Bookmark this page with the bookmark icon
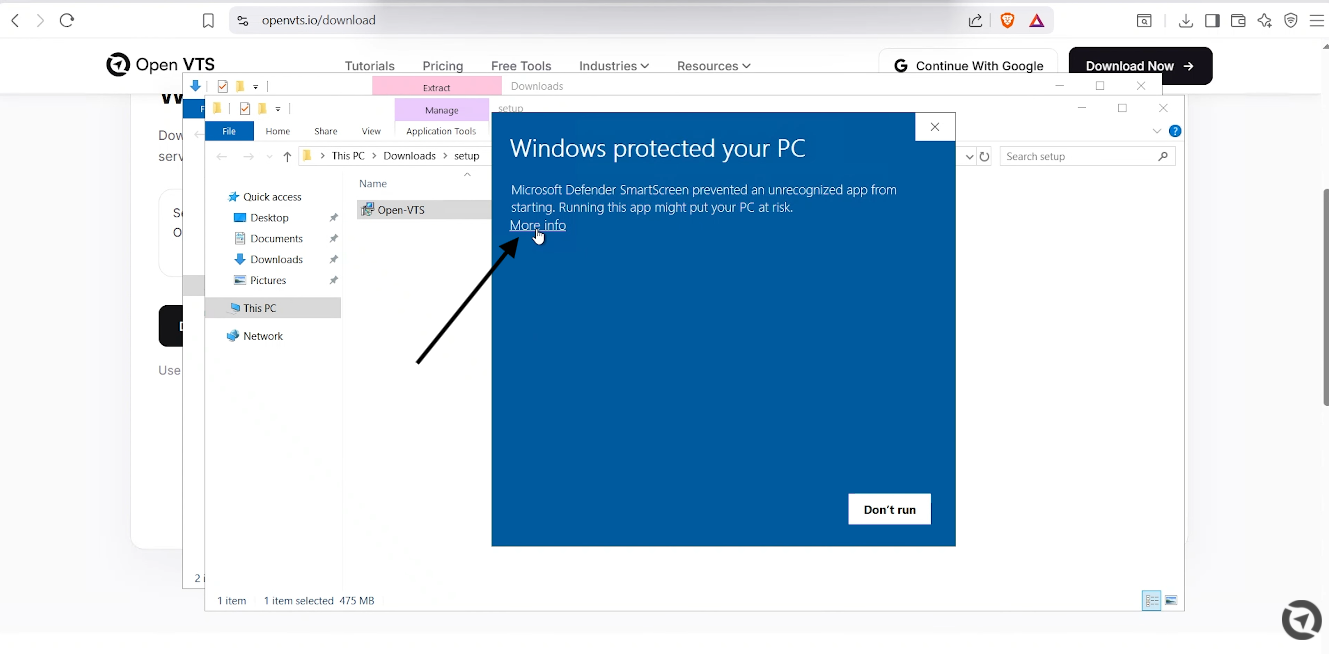The width and height of the screenshot is (1329, 654). pos(208,20)
